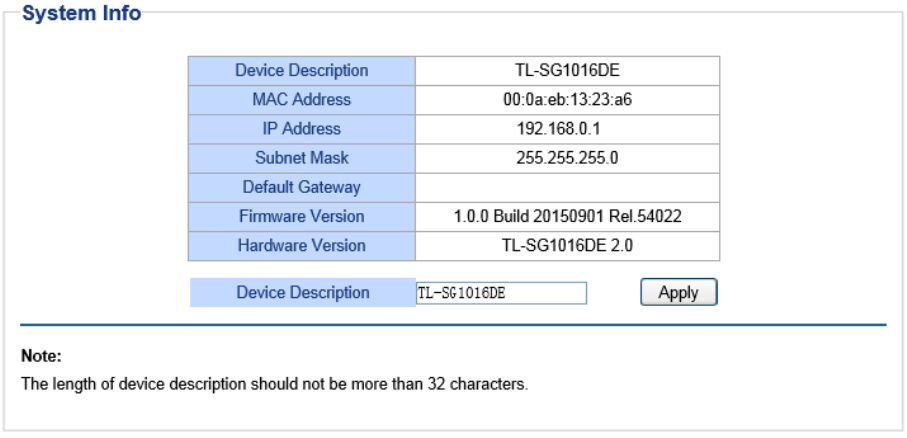Select the Default Gateway row label
The height and width of the screenshot is (438, 907).
tap(301, 187)
